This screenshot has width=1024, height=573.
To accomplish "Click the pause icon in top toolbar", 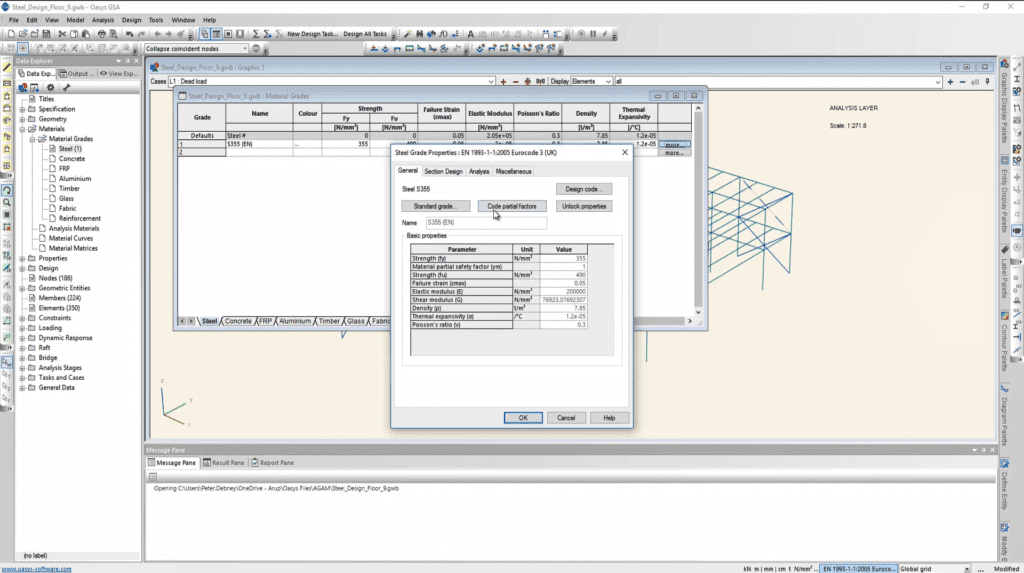I will (x=593, y=34).
